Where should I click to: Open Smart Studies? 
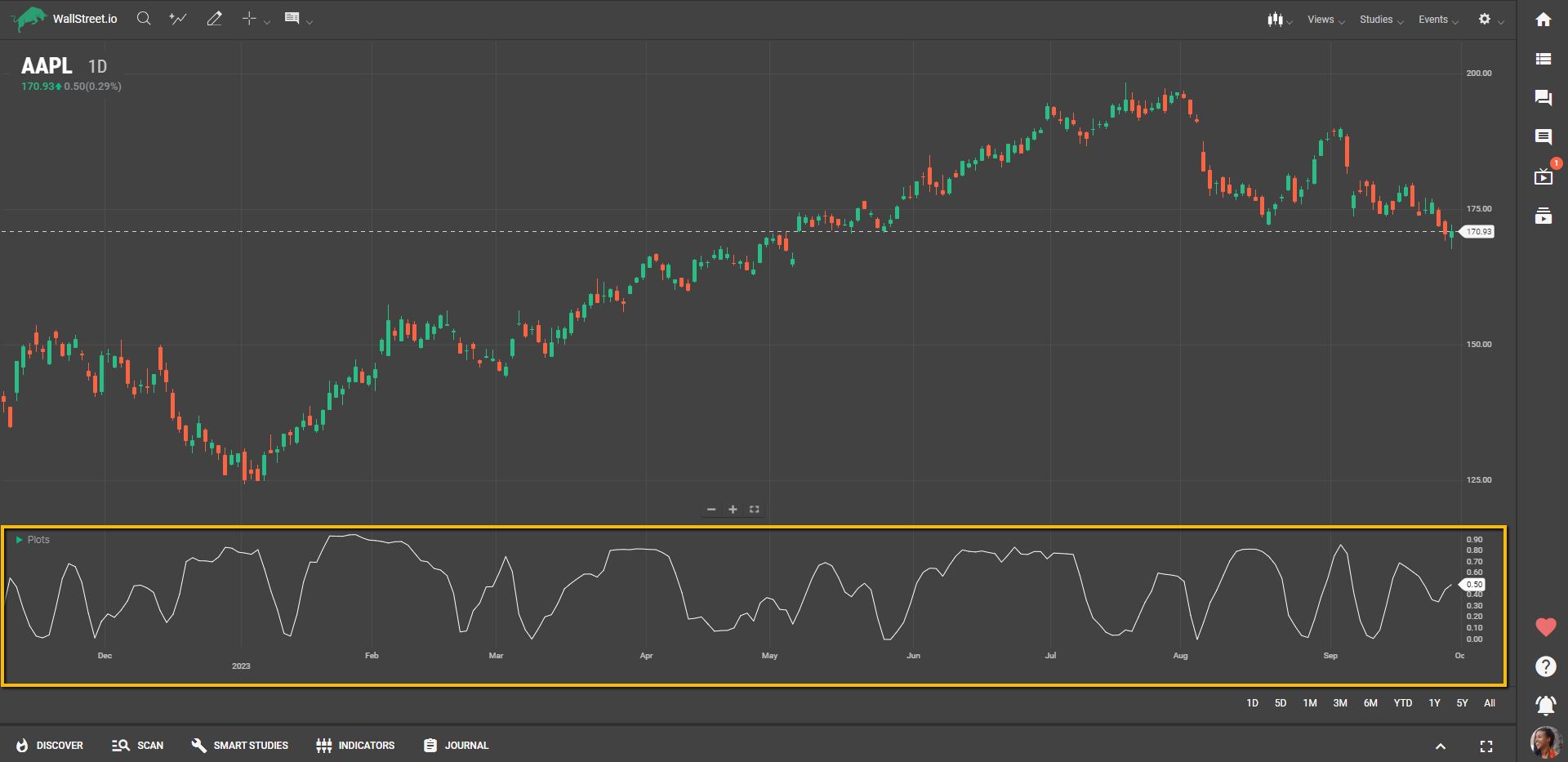tap(239, 746)
